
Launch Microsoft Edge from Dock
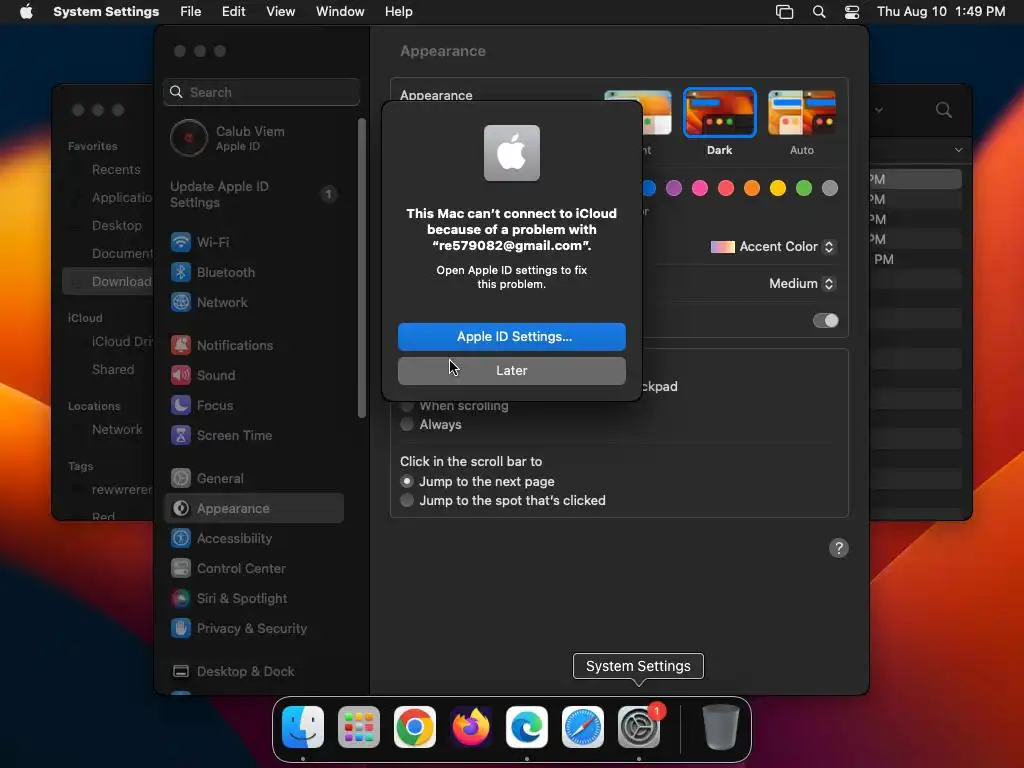pyautogui.click(x=527, y=727)
